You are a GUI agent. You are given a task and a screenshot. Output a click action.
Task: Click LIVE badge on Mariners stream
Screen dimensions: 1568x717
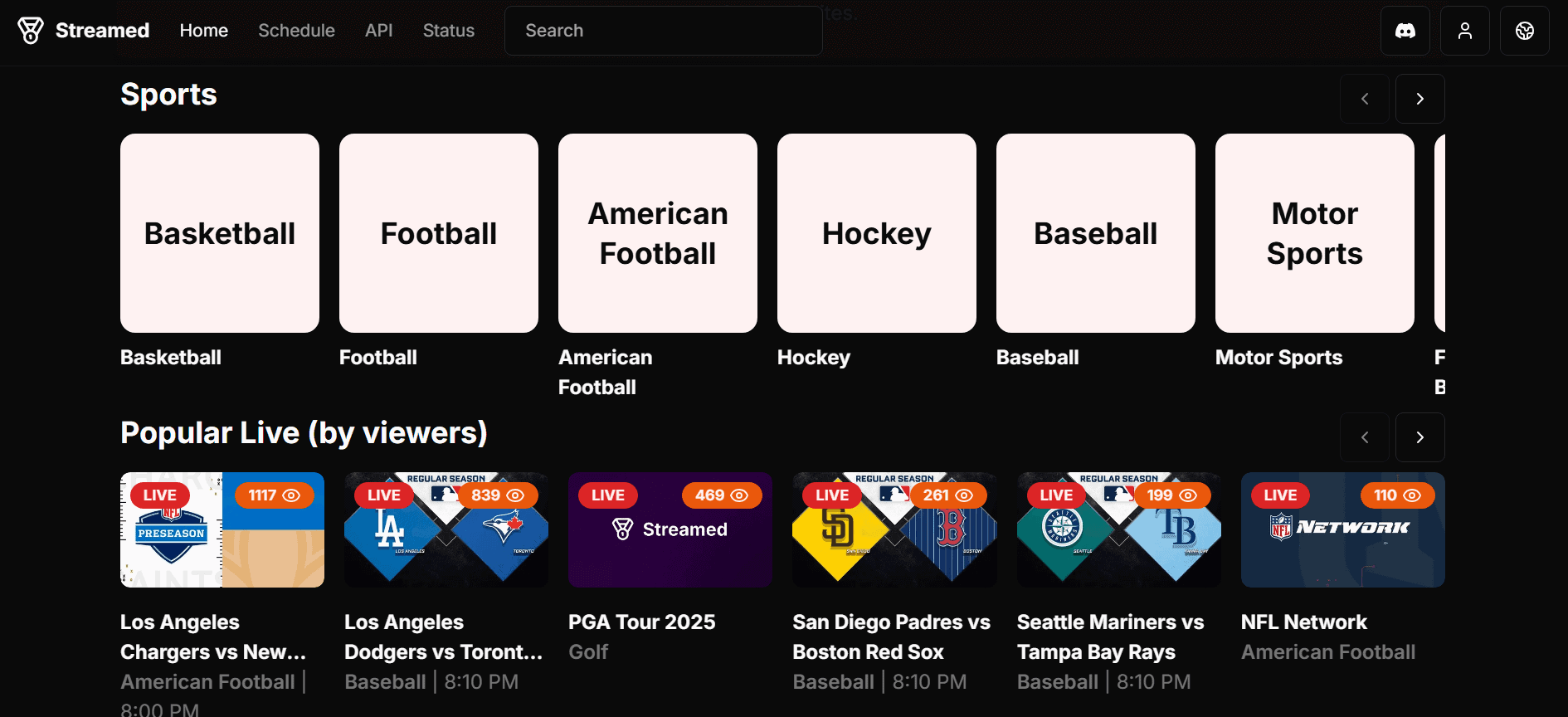tap(1056, 495)
